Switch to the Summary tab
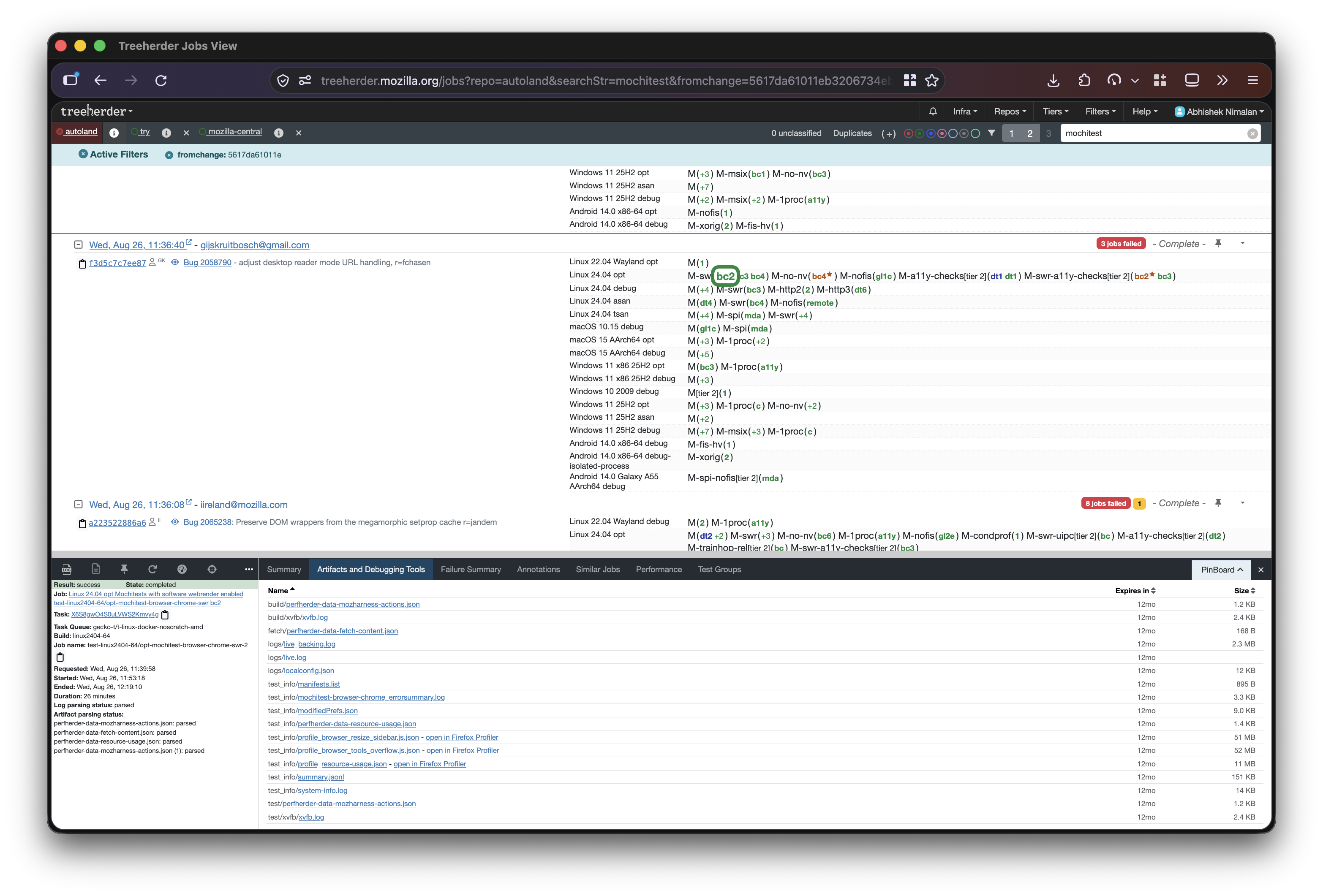 click(x=284, y=570)
